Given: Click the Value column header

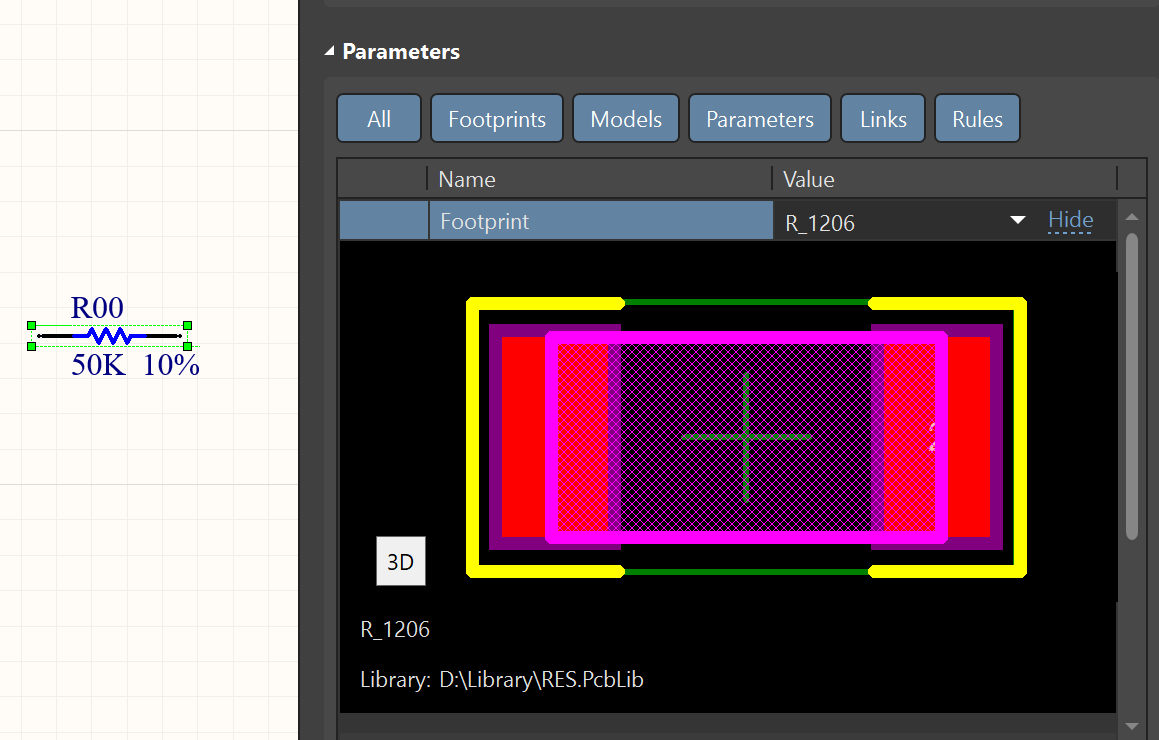Looking at the screenshot, I should pyautogui.click(x=808, y=179).
